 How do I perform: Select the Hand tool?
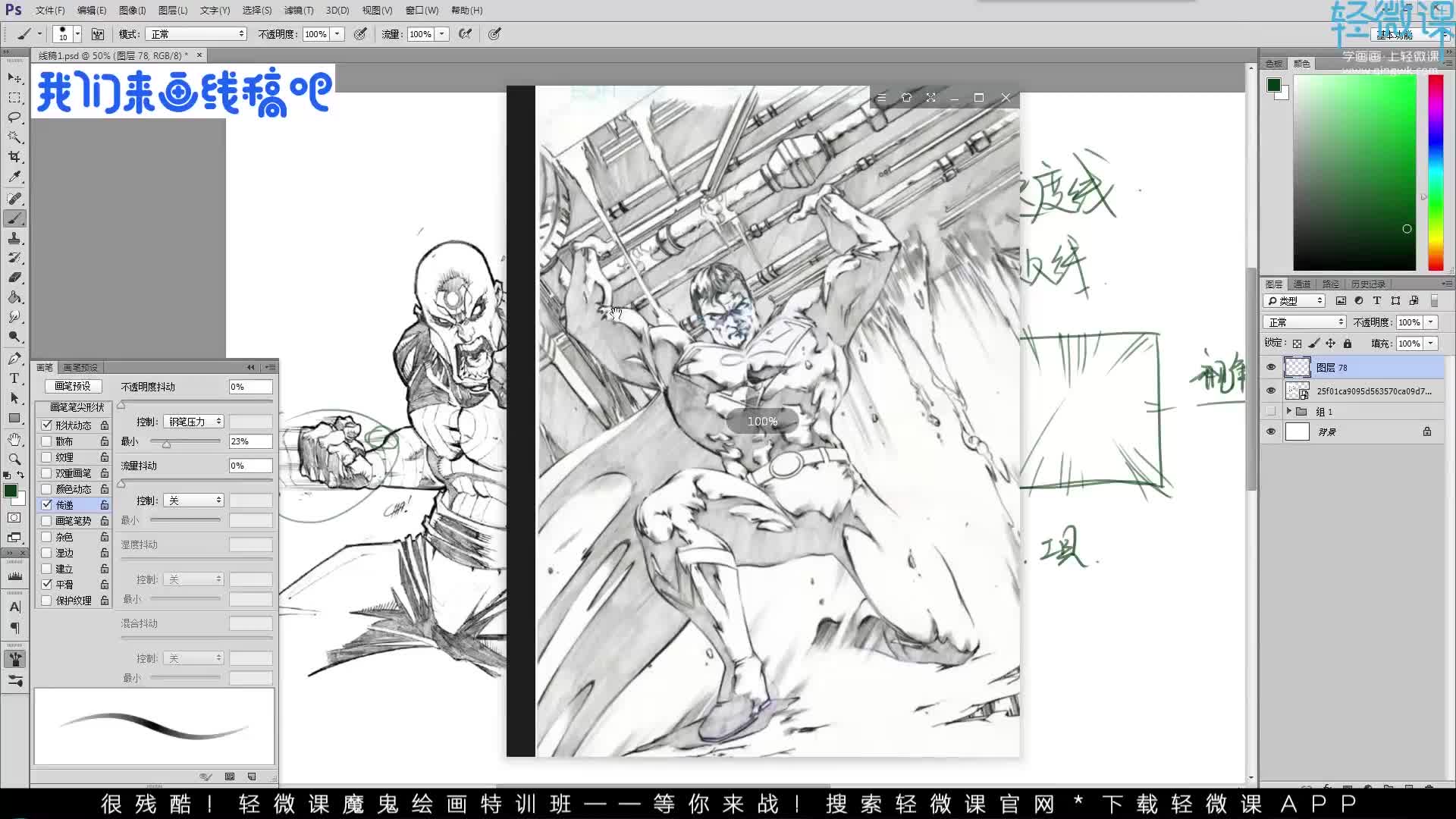15,438
